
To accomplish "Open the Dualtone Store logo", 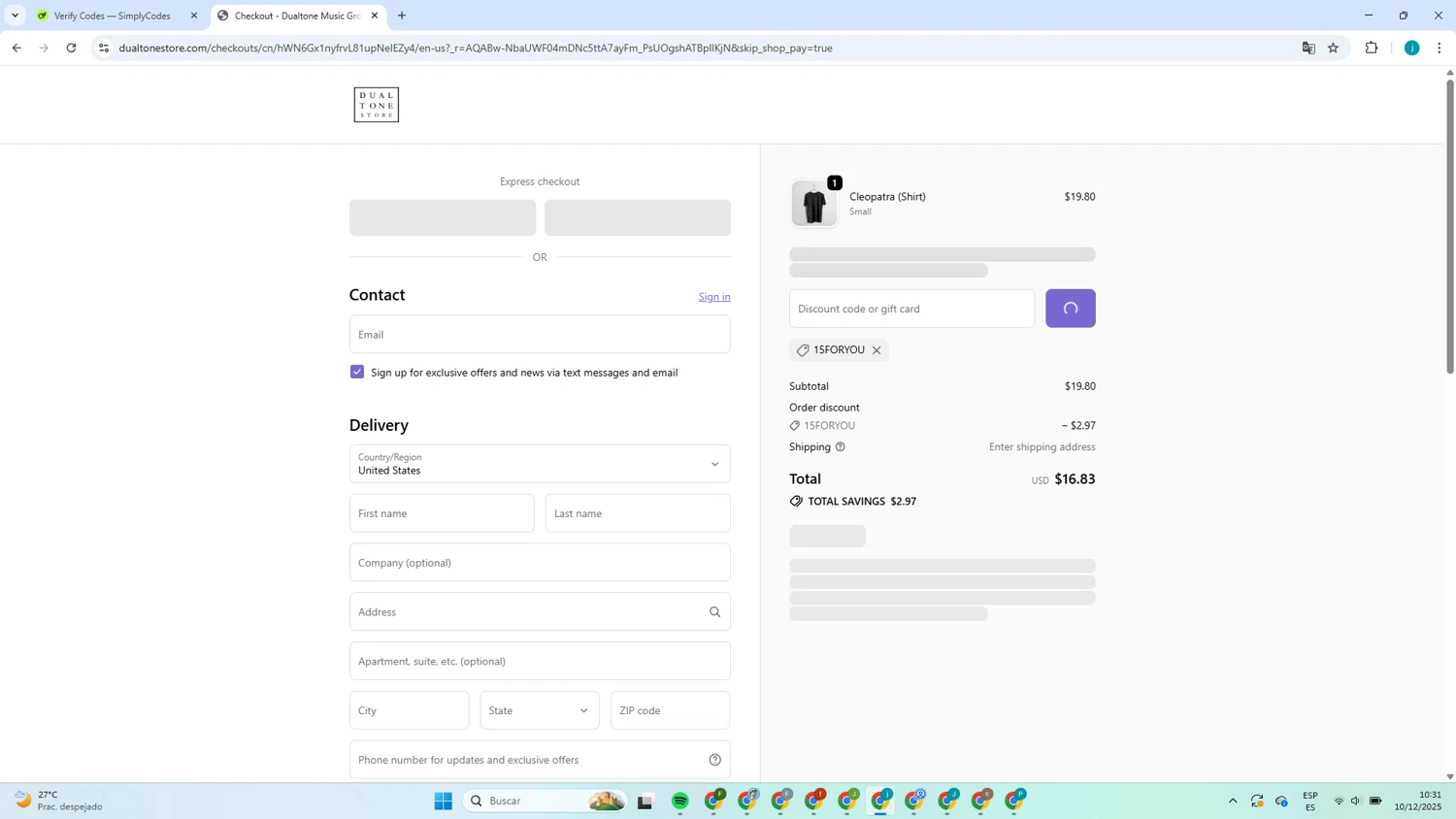I will coord(376,105).
